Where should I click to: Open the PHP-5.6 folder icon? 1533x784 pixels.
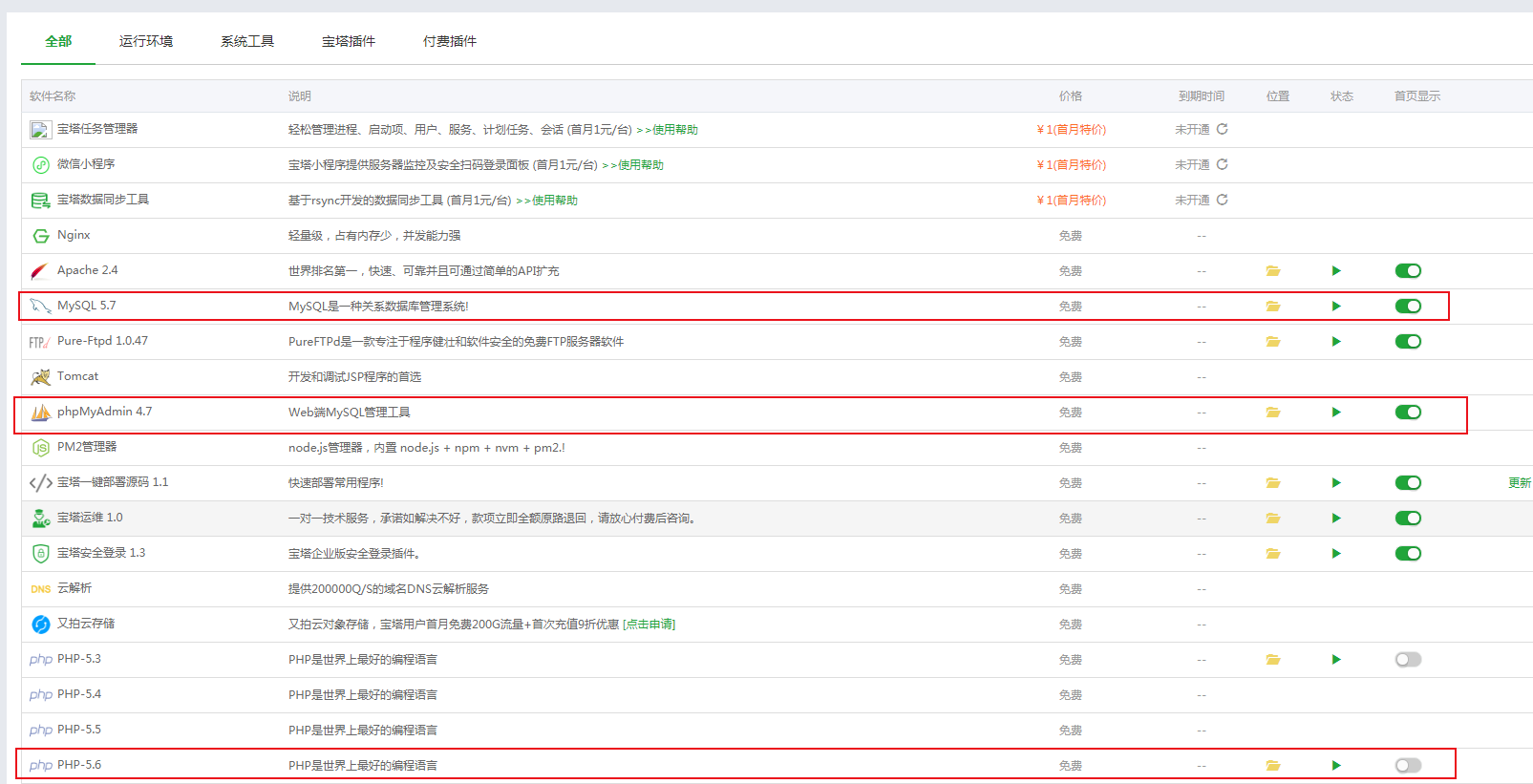coord(1273,766)
